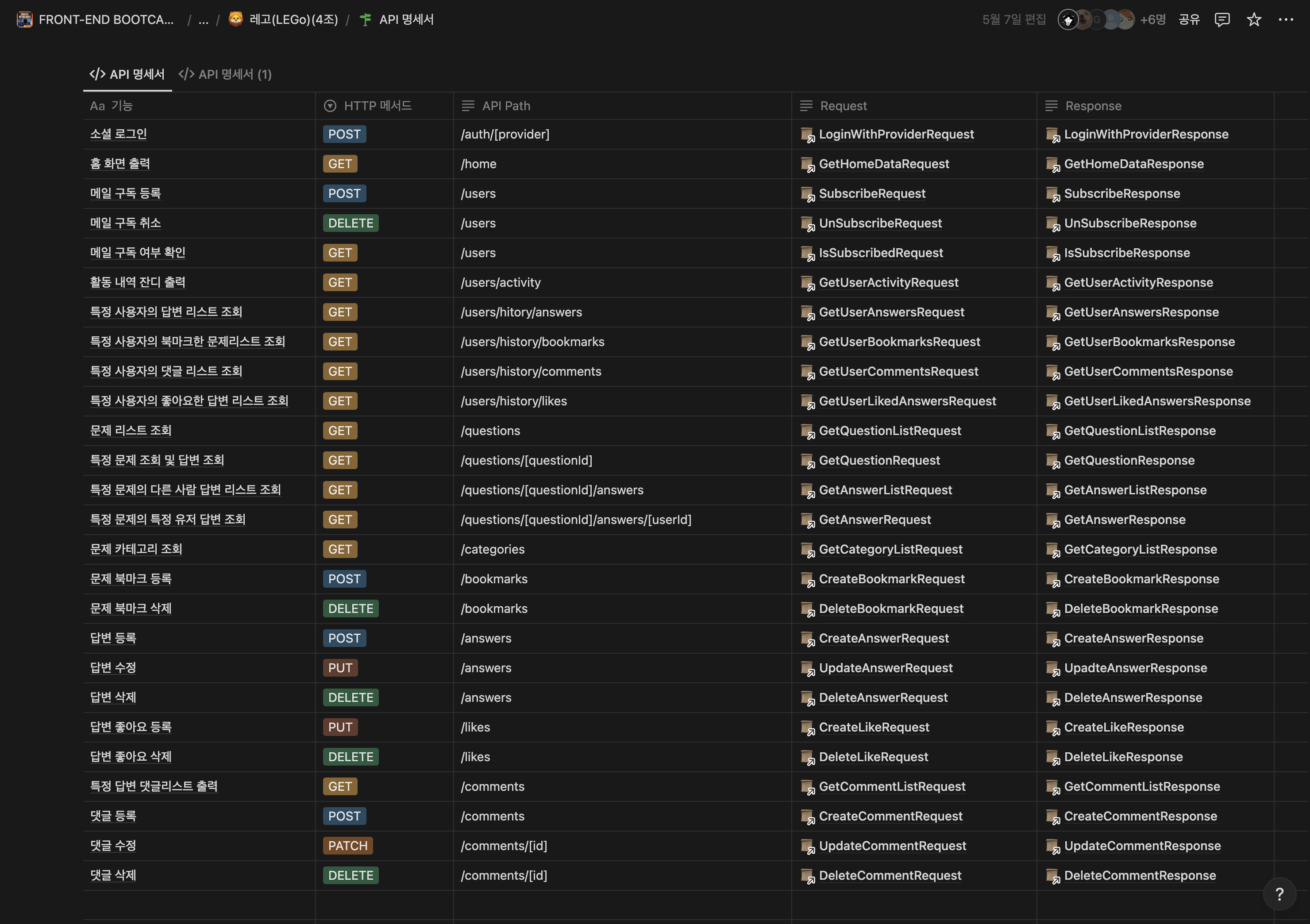Open the comments icon in top bar
1310x924 pixels.
tap(1221, 20)
